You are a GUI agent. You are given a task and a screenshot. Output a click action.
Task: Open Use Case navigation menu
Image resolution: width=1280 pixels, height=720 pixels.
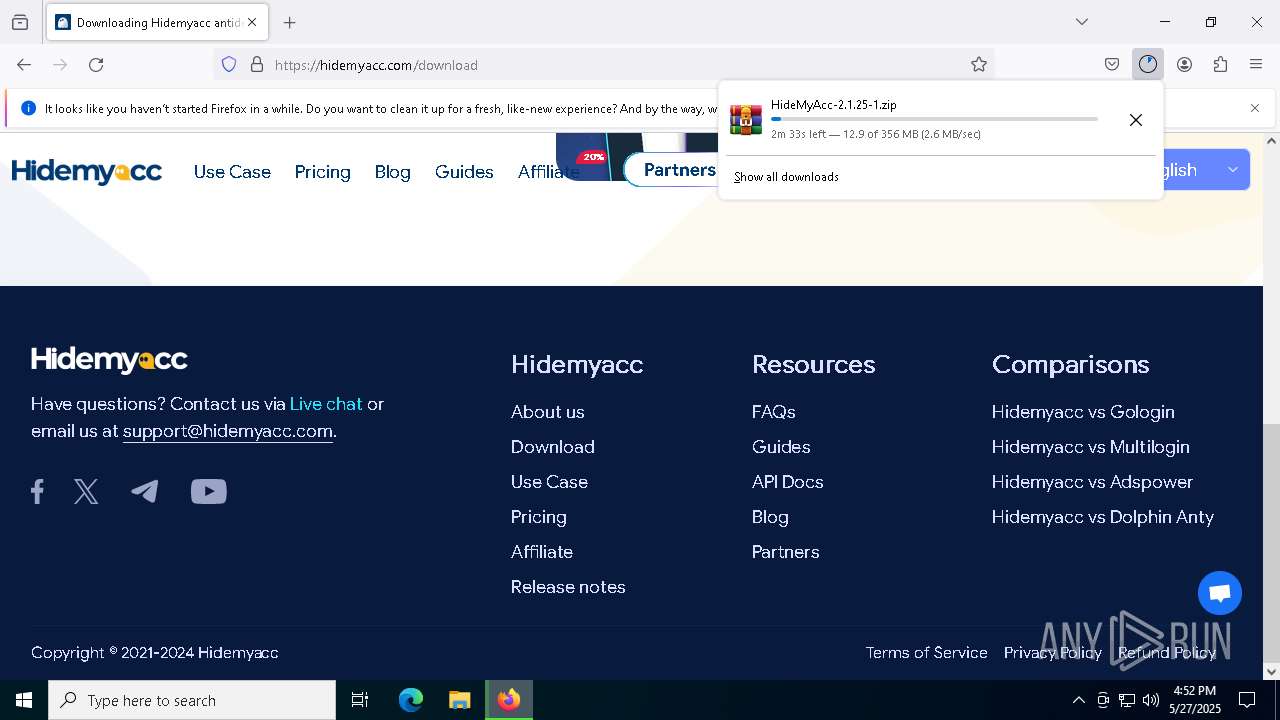[x=232, y=172]
